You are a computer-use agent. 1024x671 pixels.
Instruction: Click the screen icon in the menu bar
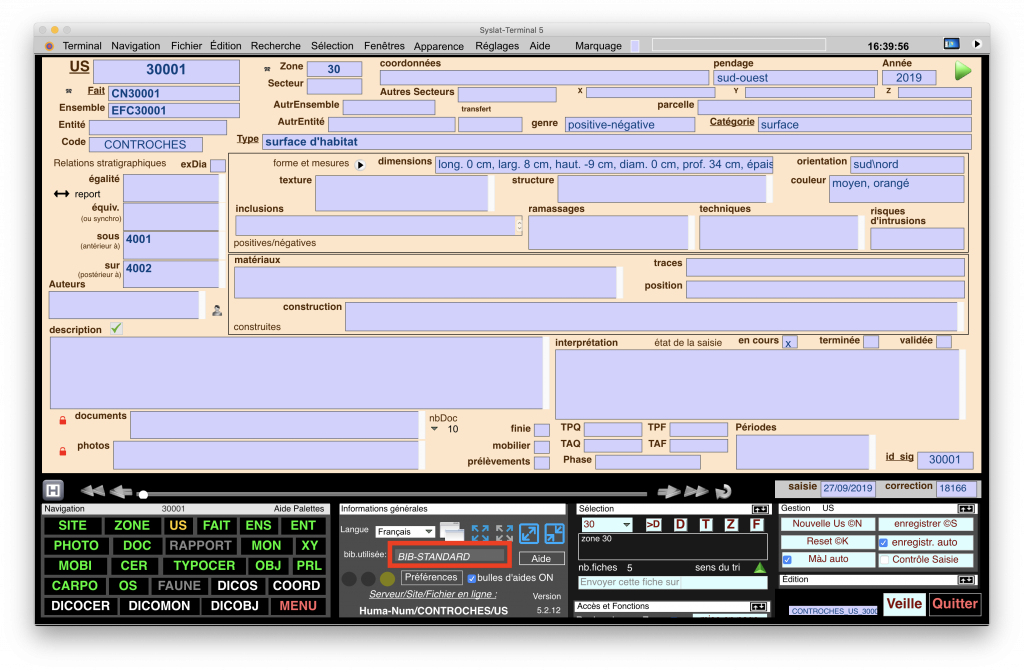click(x=951, y=44)
